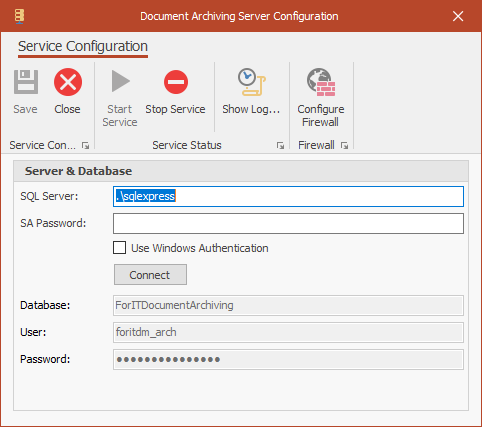Expand the Service Con... group launcher
The height and width of the screenshot is (427, 482).
tap(86, 145)
